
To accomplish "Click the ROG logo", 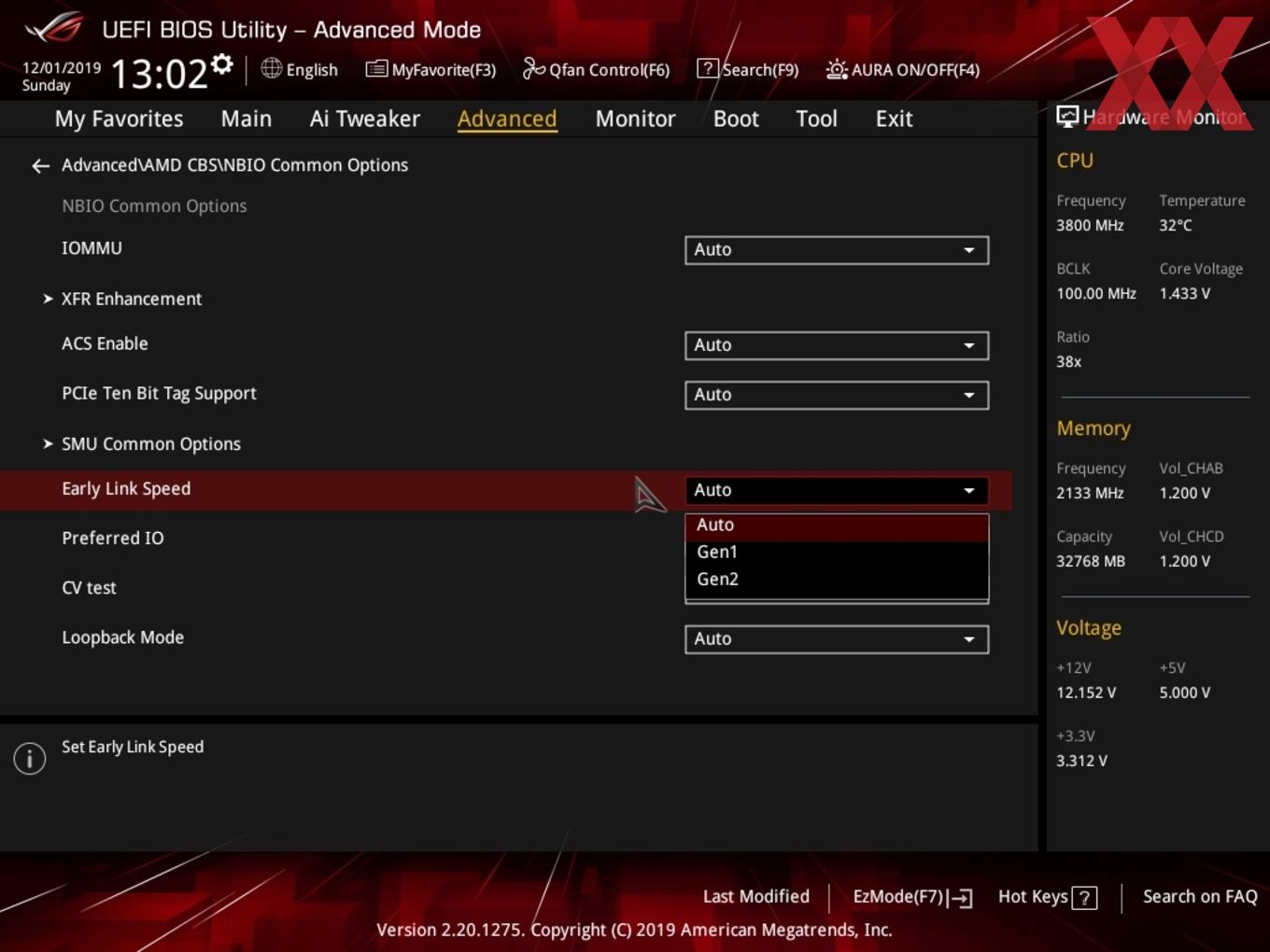I will pos(54,28).
